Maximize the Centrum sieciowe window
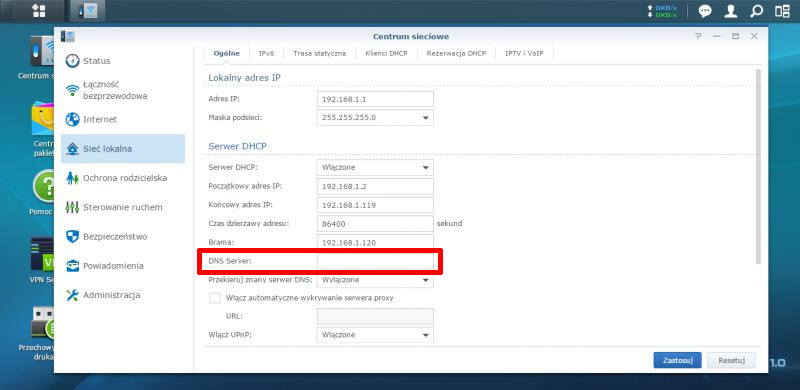 [x=735, y=36]
